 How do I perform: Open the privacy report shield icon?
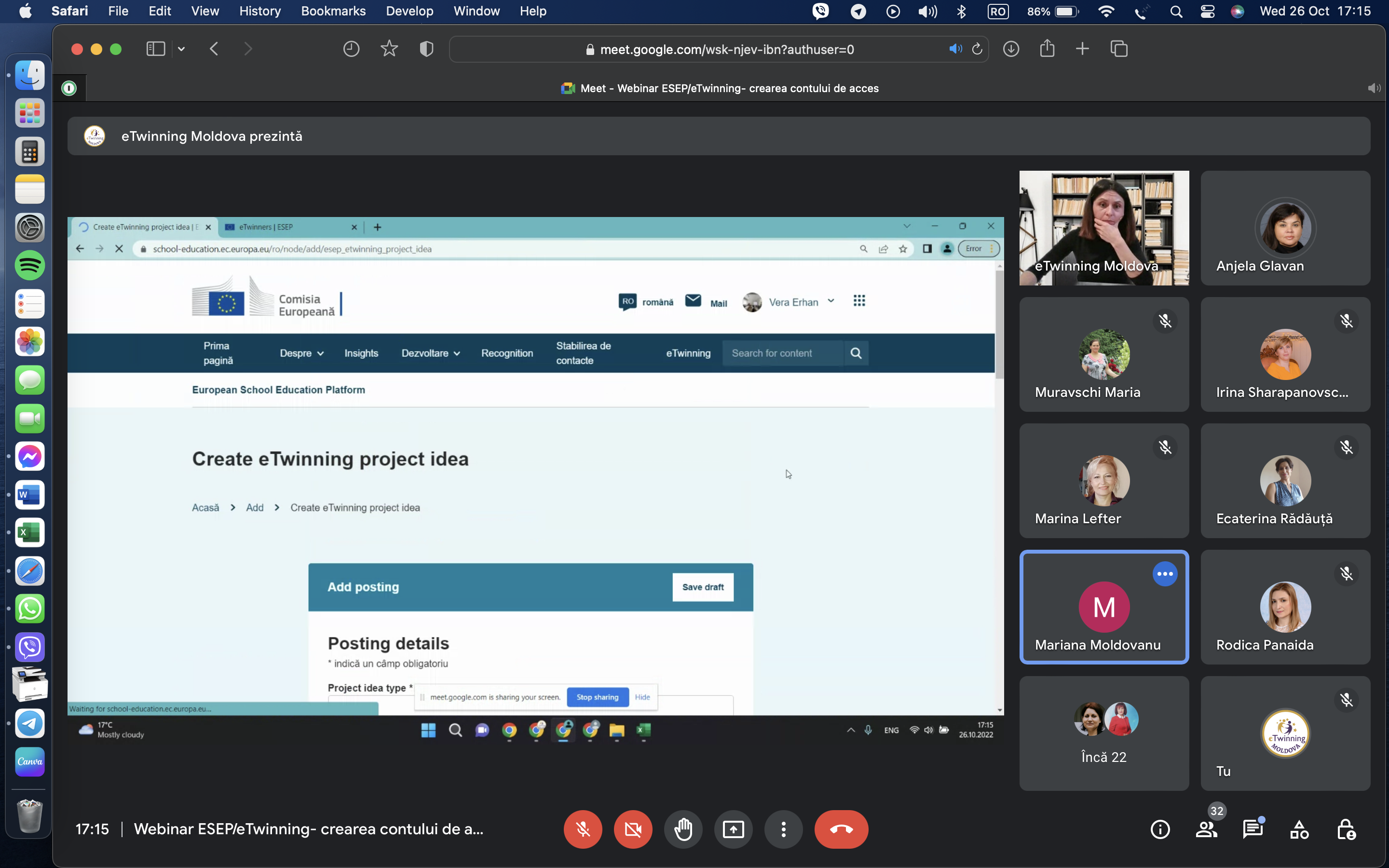426,49
